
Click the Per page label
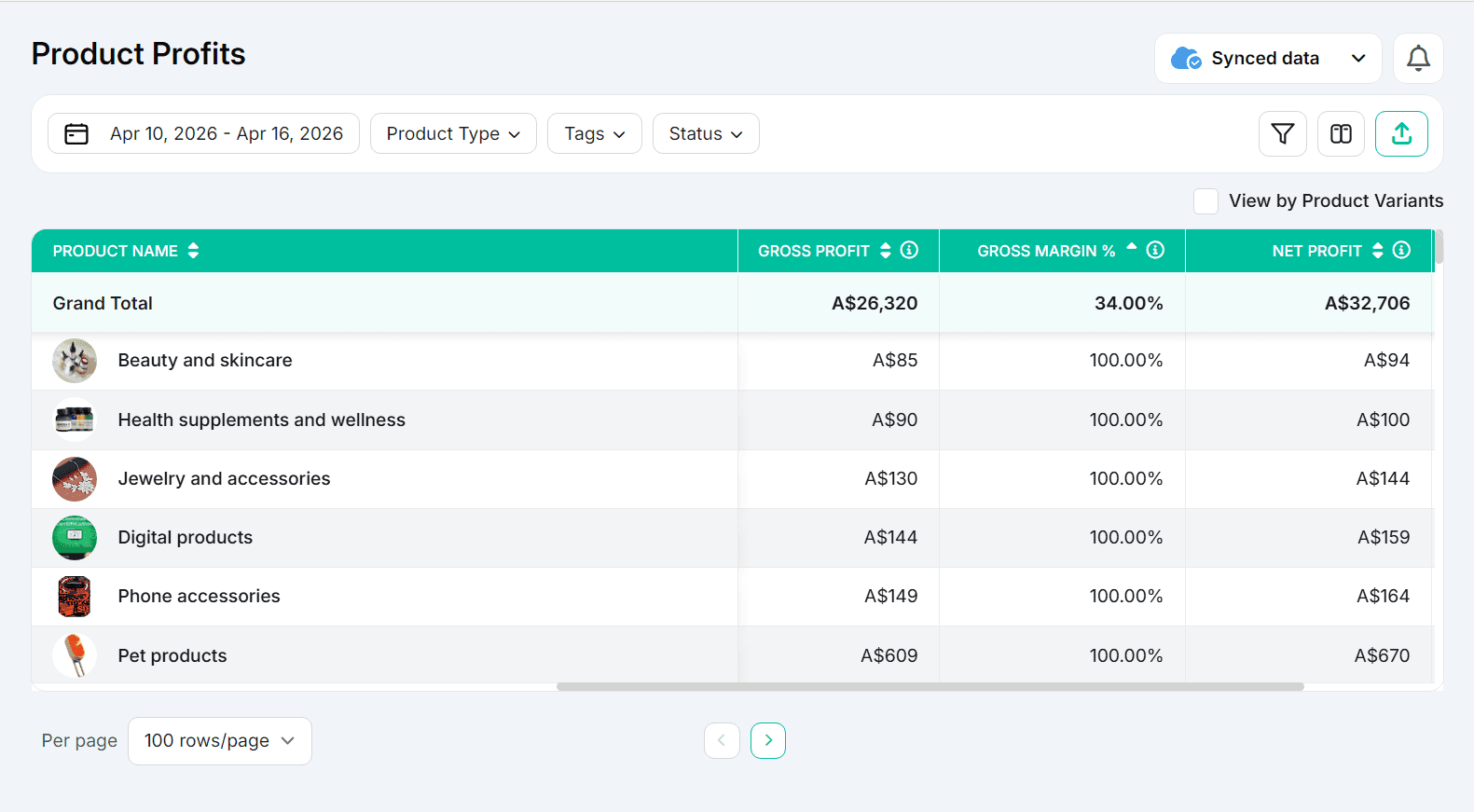[x=79, y=741]
